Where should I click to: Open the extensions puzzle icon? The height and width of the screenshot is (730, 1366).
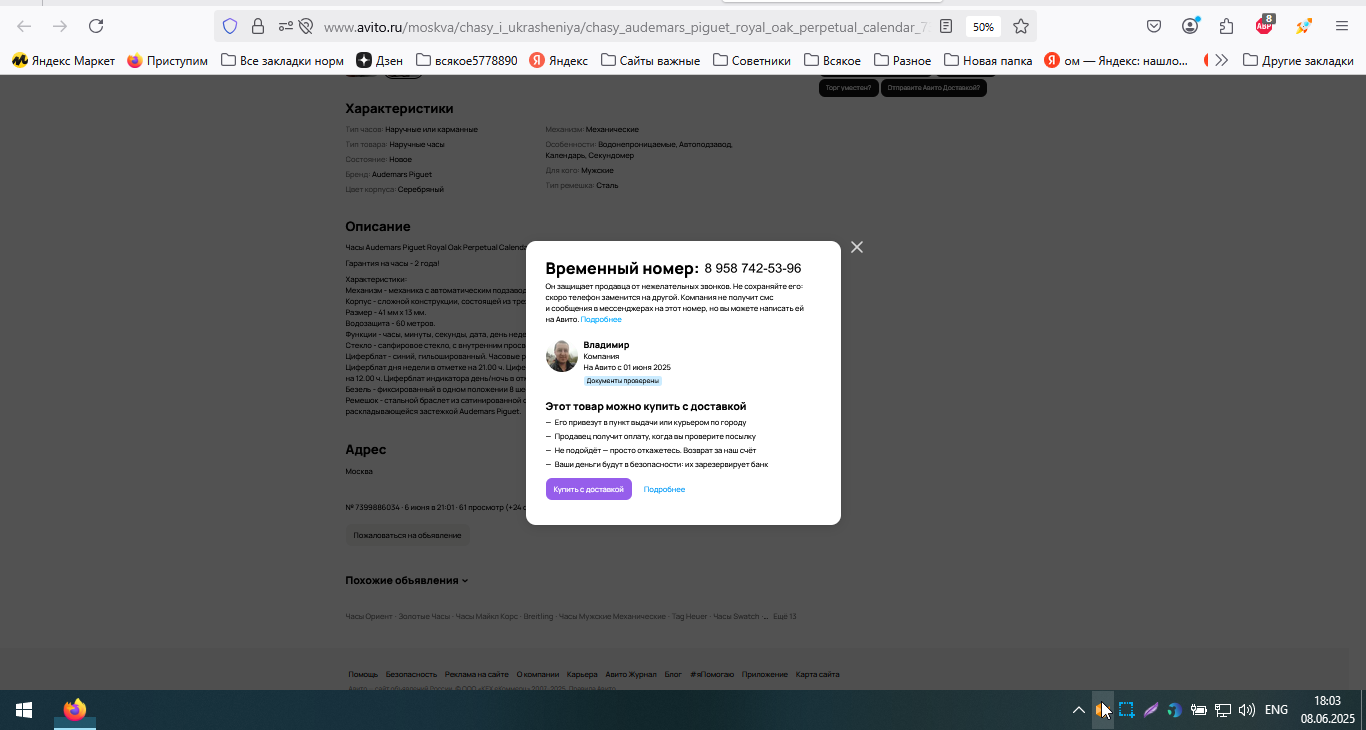point(1227,27)
